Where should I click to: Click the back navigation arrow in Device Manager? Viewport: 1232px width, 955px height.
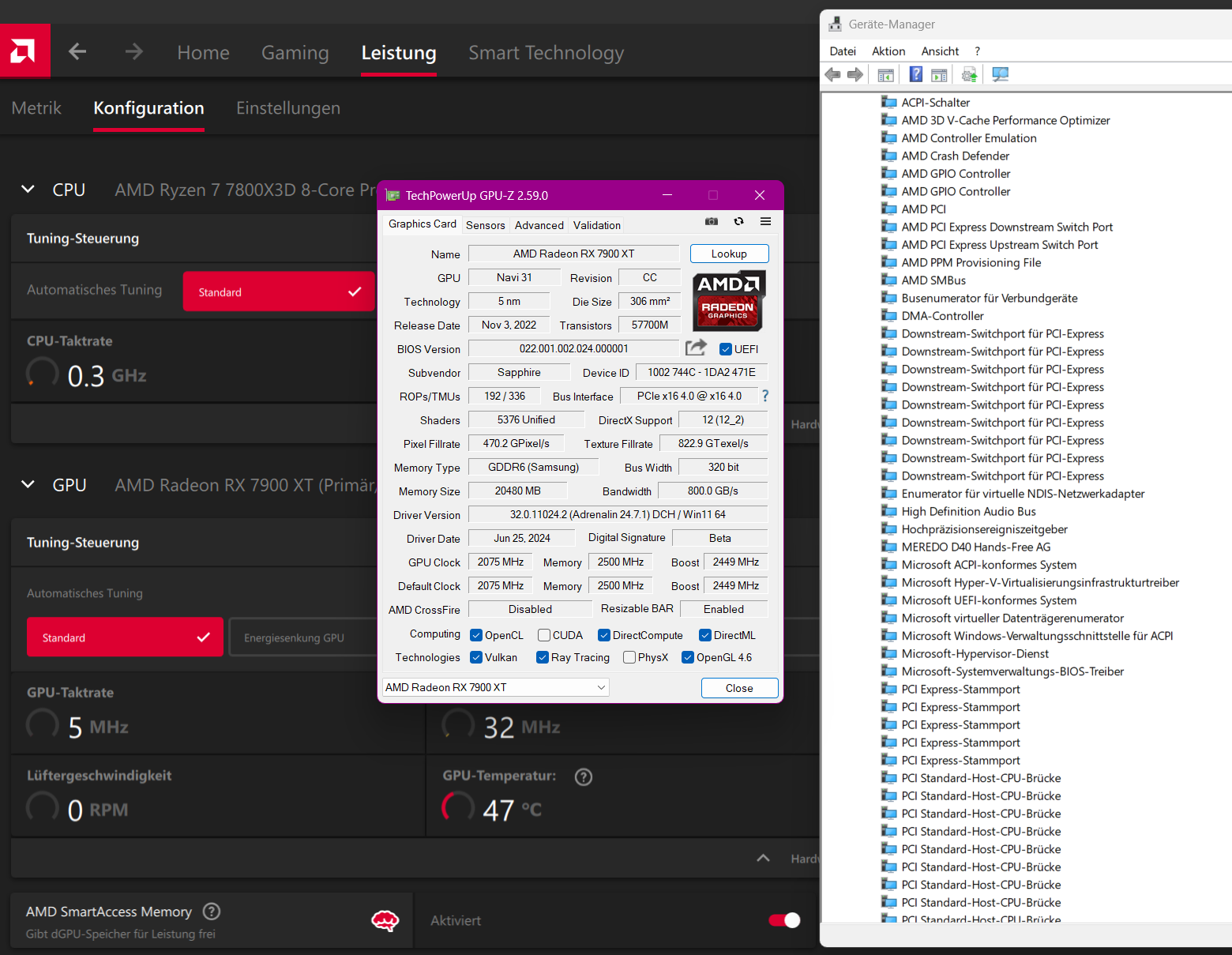832,73
